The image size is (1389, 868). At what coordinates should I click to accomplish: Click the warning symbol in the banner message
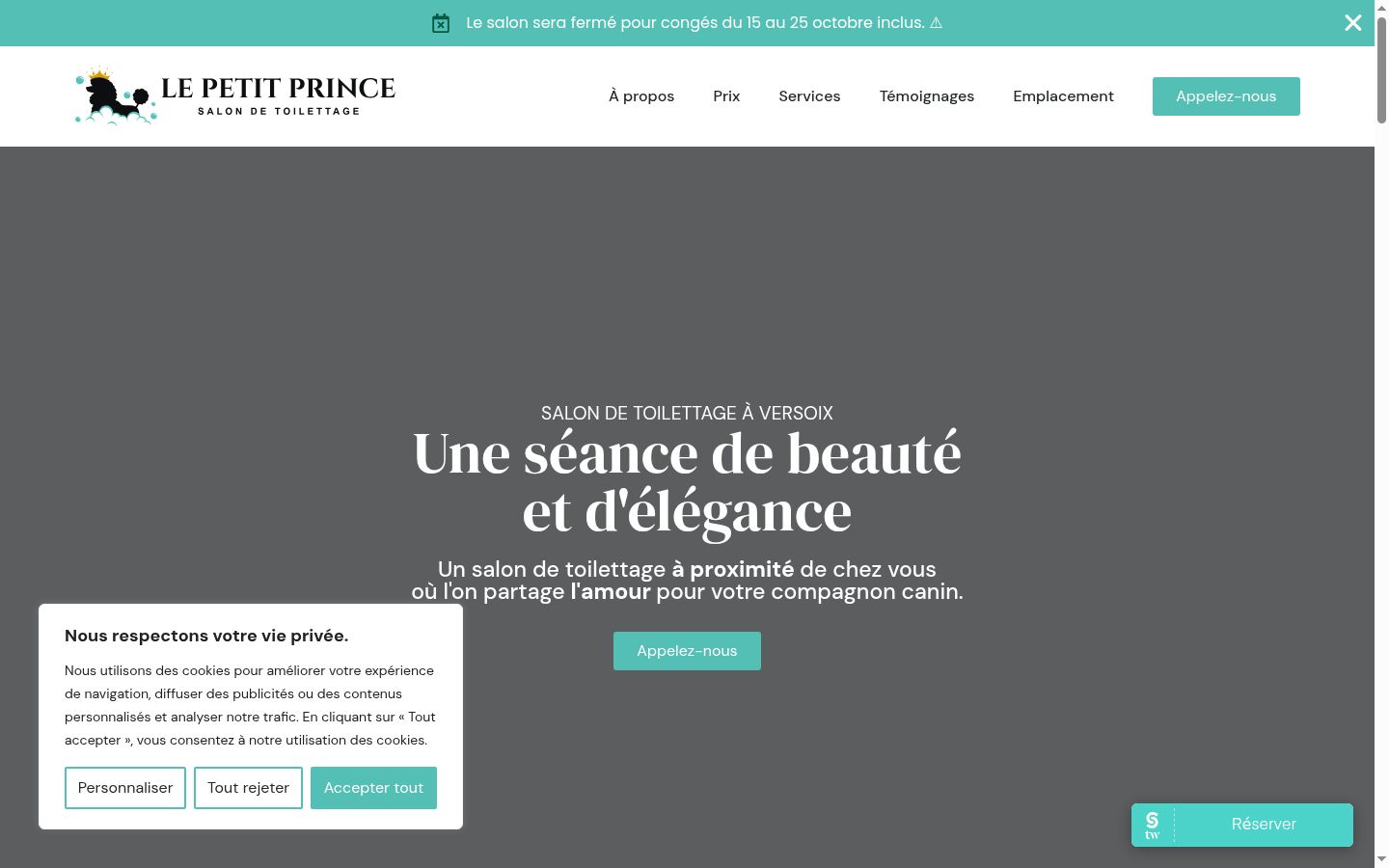(936, 22)
